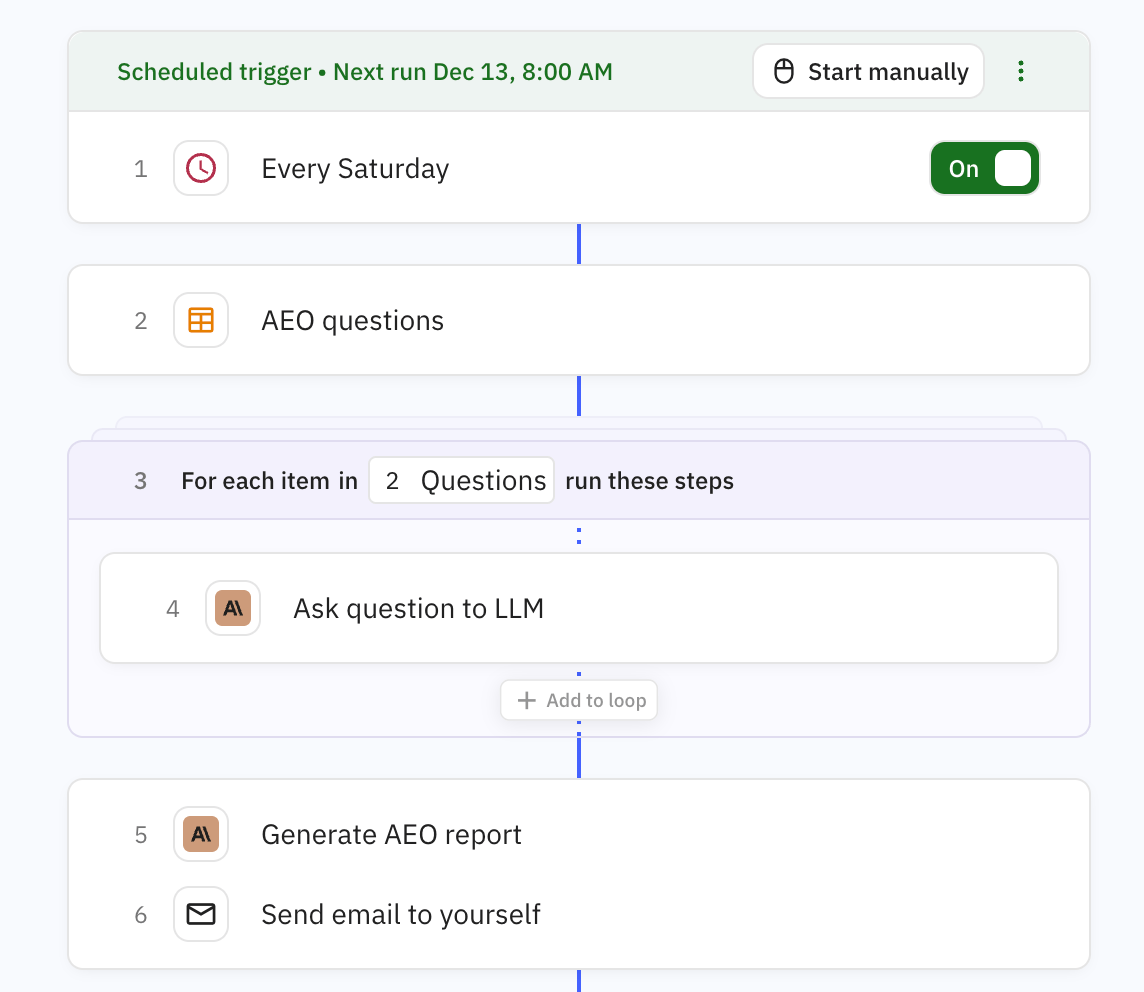Click the plus icon in Add to loop
Image resolution: width=1144 pixels, height=992 pixels.
coord(526,700)
